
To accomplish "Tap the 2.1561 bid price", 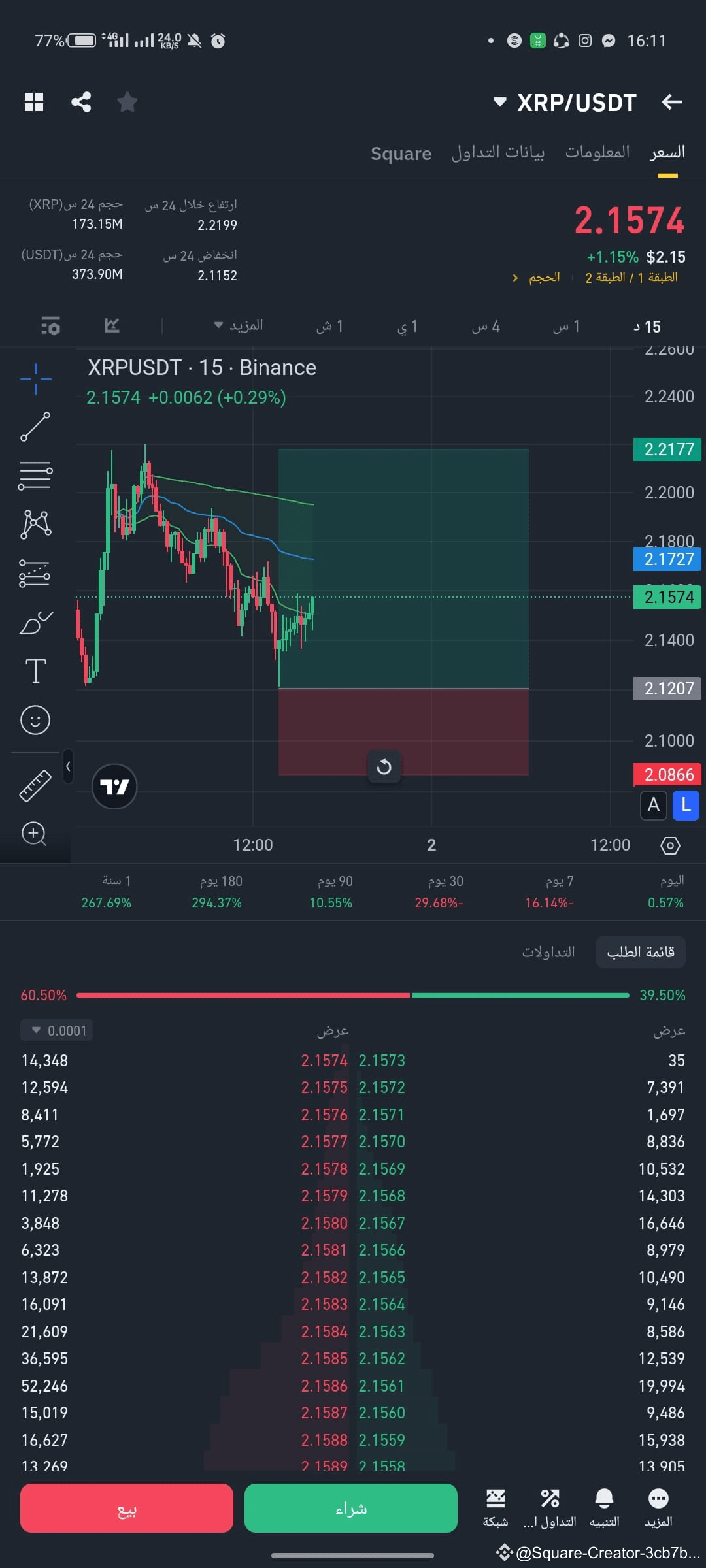I will coord(382,1386).
